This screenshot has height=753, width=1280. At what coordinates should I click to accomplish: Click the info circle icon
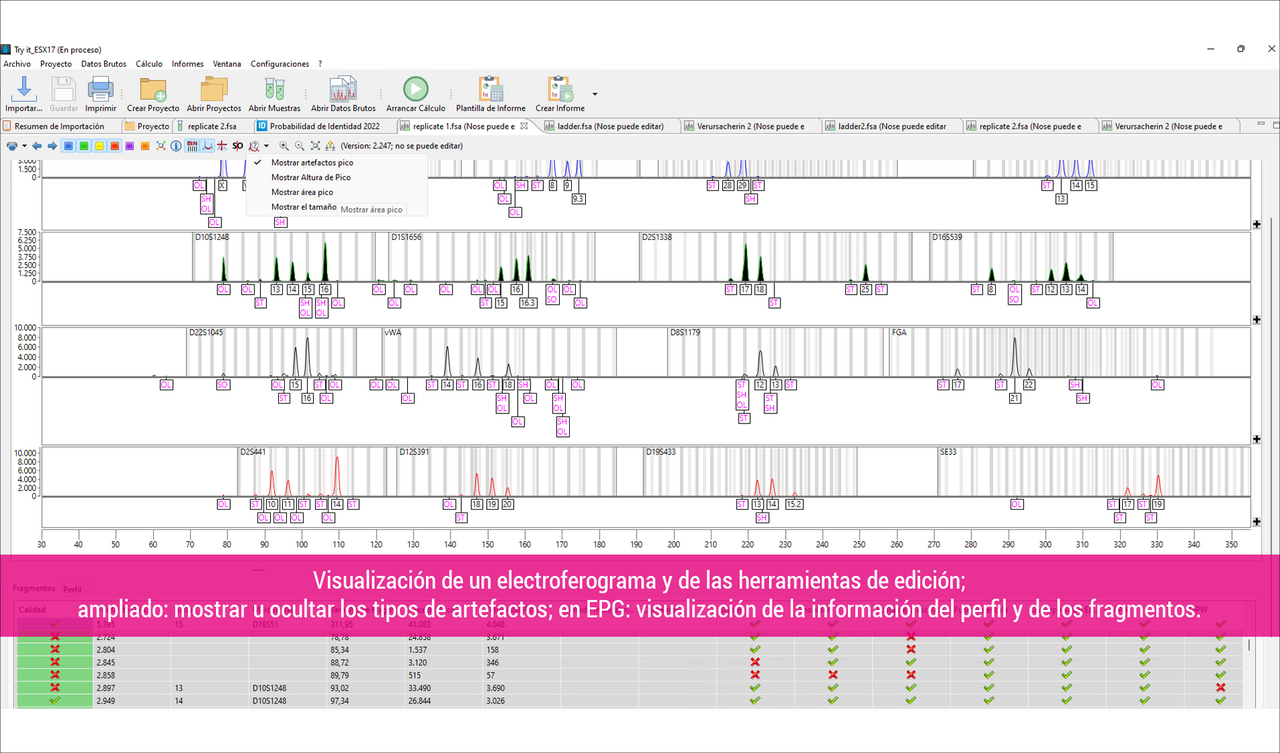click(176, 146)
